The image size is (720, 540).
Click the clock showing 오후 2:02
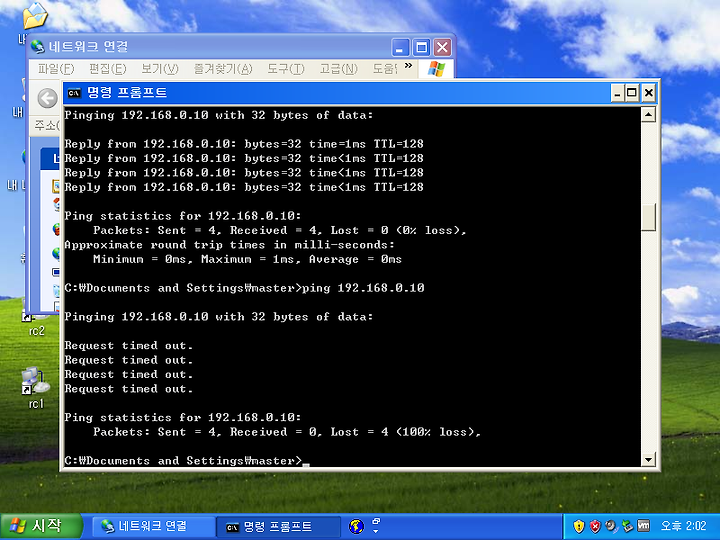(x=683, y=526)
